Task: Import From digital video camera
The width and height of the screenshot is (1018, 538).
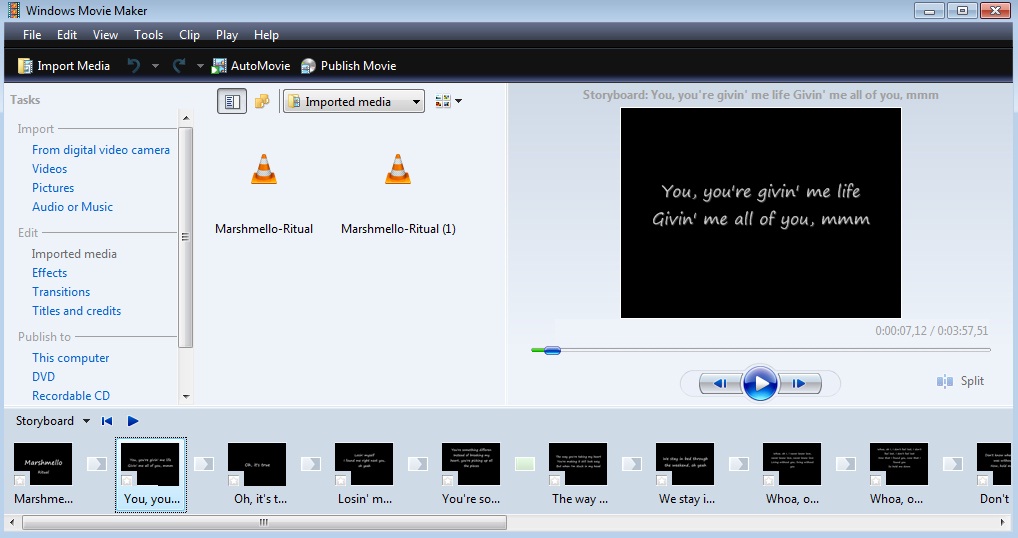Action: 101,150
